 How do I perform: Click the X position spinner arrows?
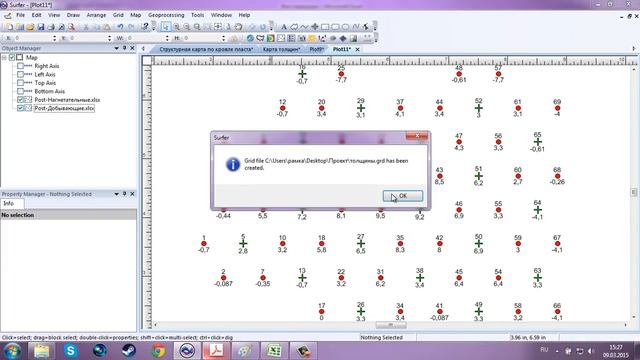click(55, 38)
